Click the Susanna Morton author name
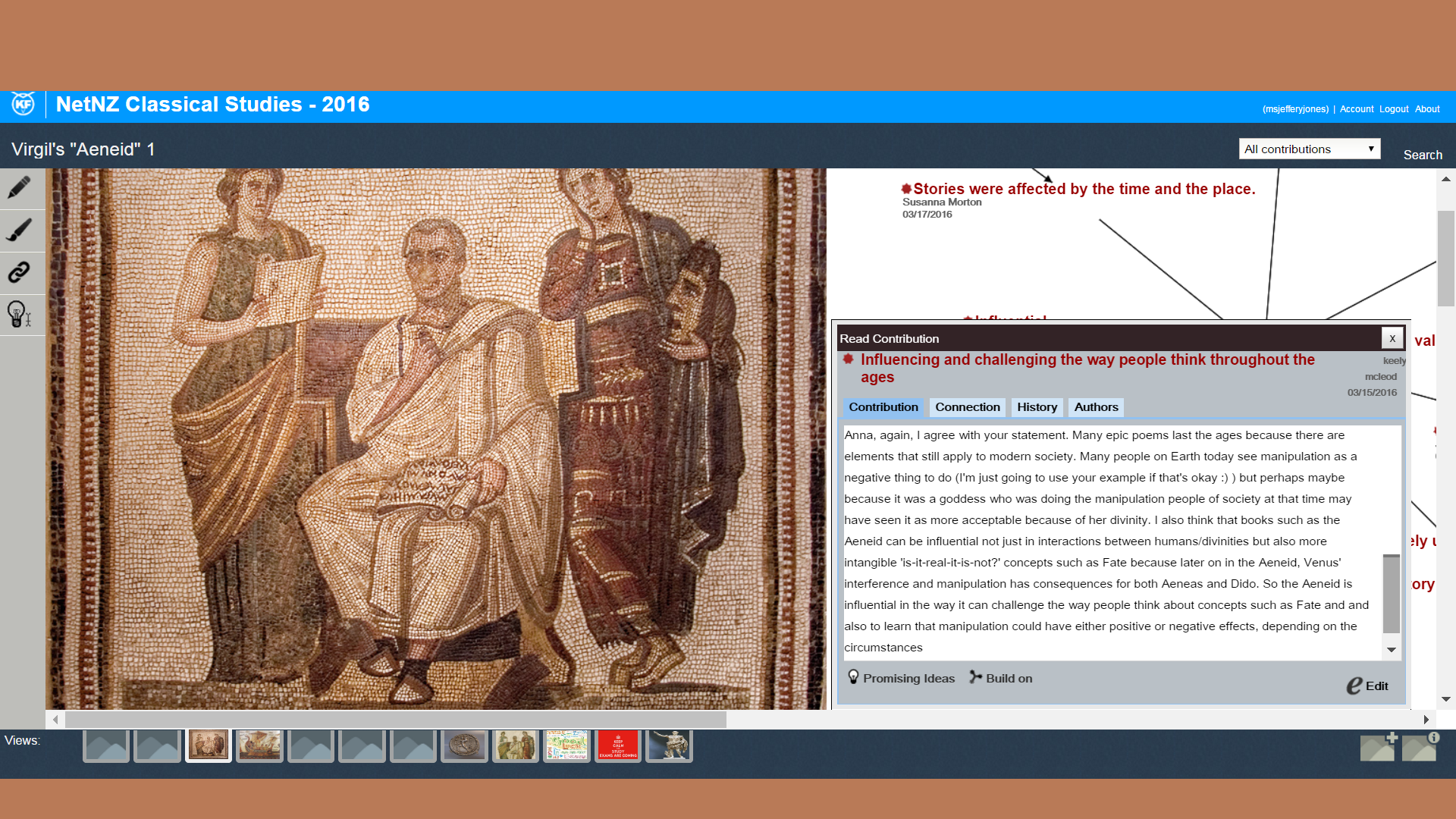 coord(942,202)
